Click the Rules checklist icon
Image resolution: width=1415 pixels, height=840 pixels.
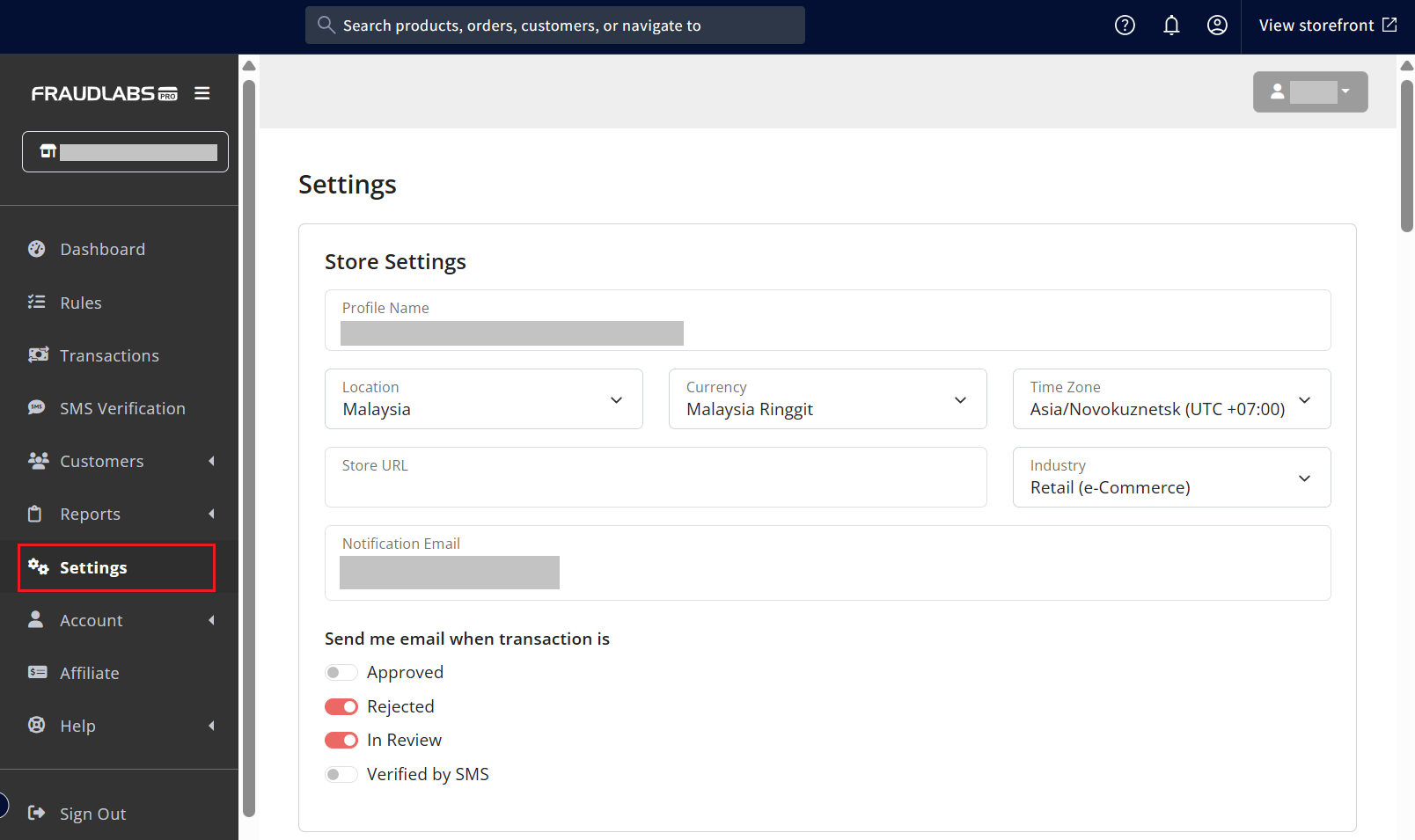click(x=37, y=302)
